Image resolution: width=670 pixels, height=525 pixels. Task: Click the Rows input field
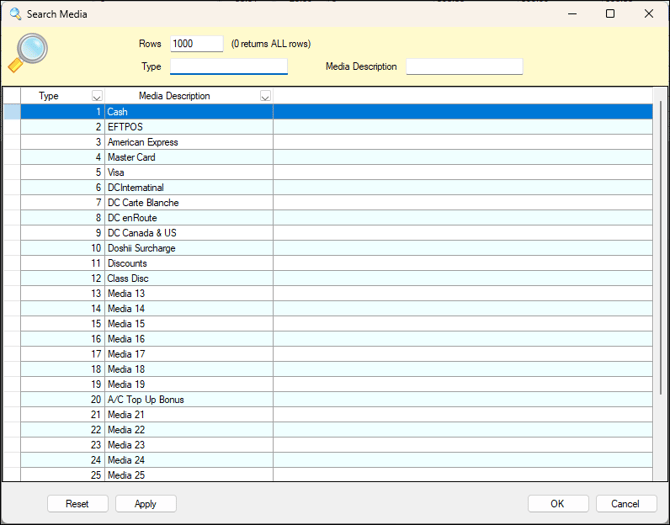[x=197, y=44]
